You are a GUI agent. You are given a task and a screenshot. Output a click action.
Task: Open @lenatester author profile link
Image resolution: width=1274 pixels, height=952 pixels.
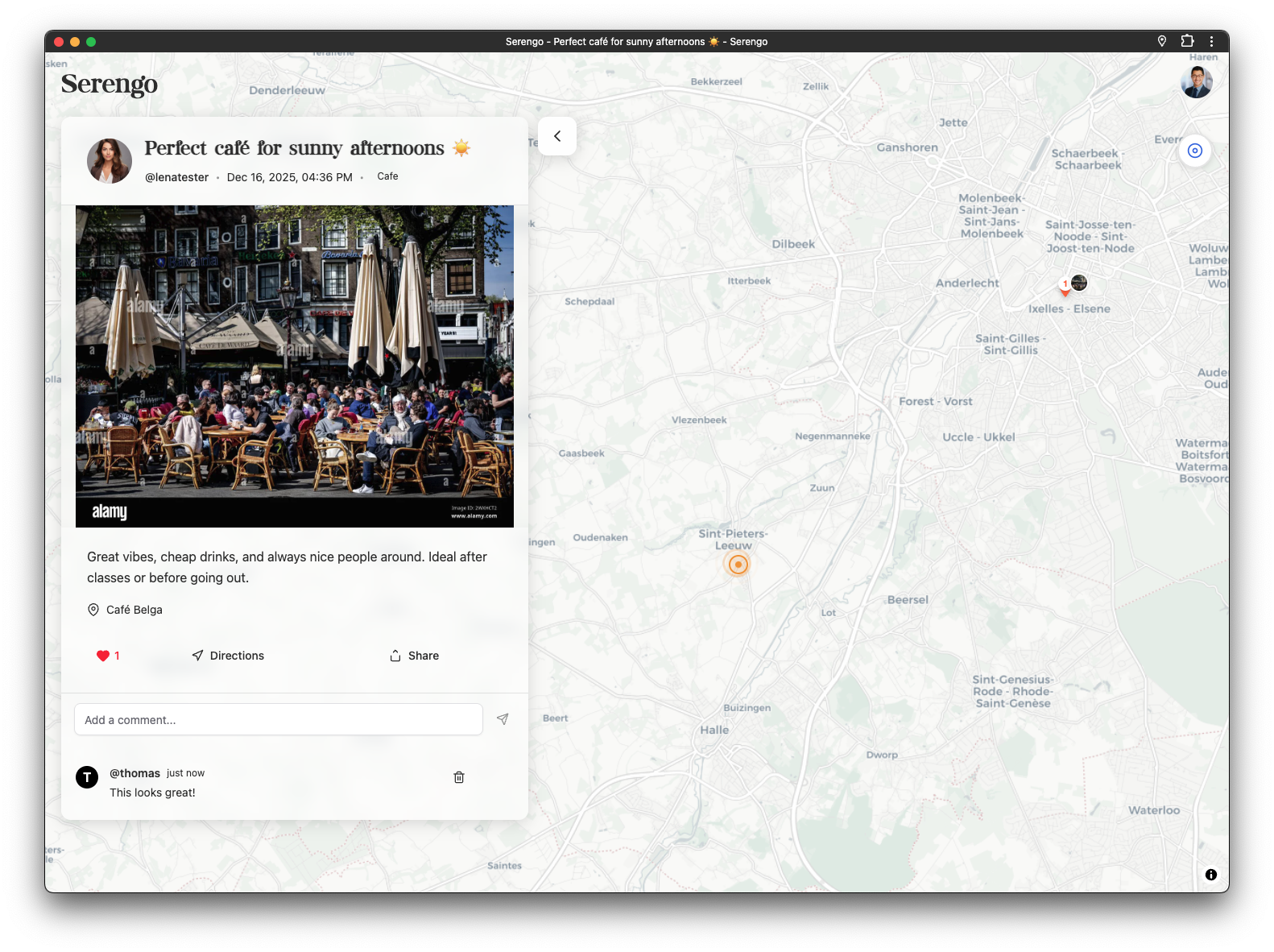click(x=176, y=177)
